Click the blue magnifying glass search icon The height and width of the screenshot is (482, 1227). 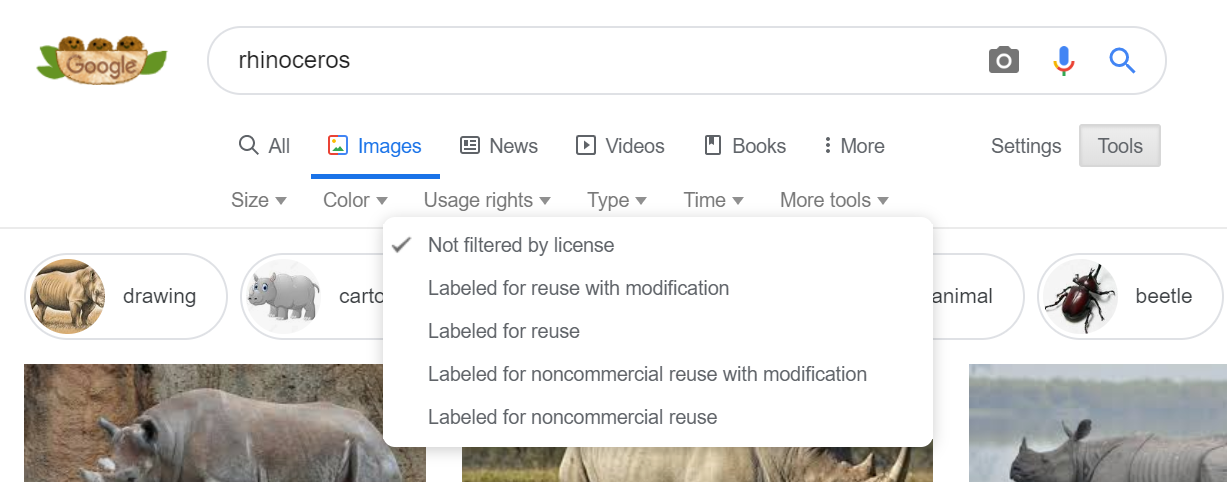[x=1122, y=61]
